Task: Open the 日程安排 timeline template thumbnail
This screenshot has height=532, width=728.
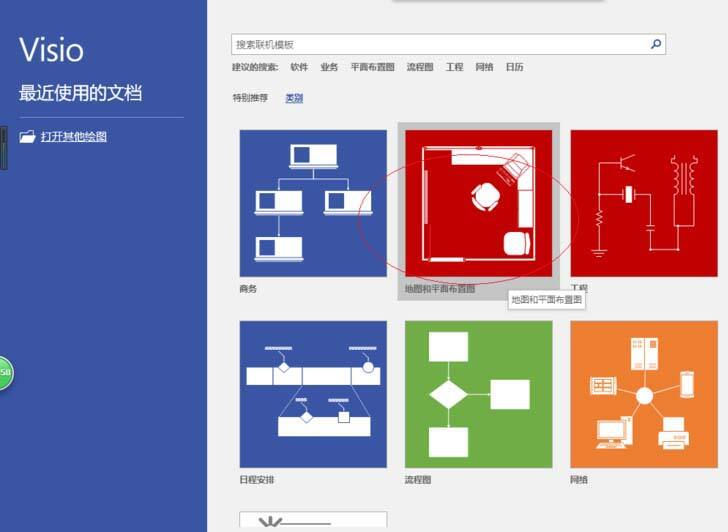Action: pyautogui.click(x=313, y=394)
